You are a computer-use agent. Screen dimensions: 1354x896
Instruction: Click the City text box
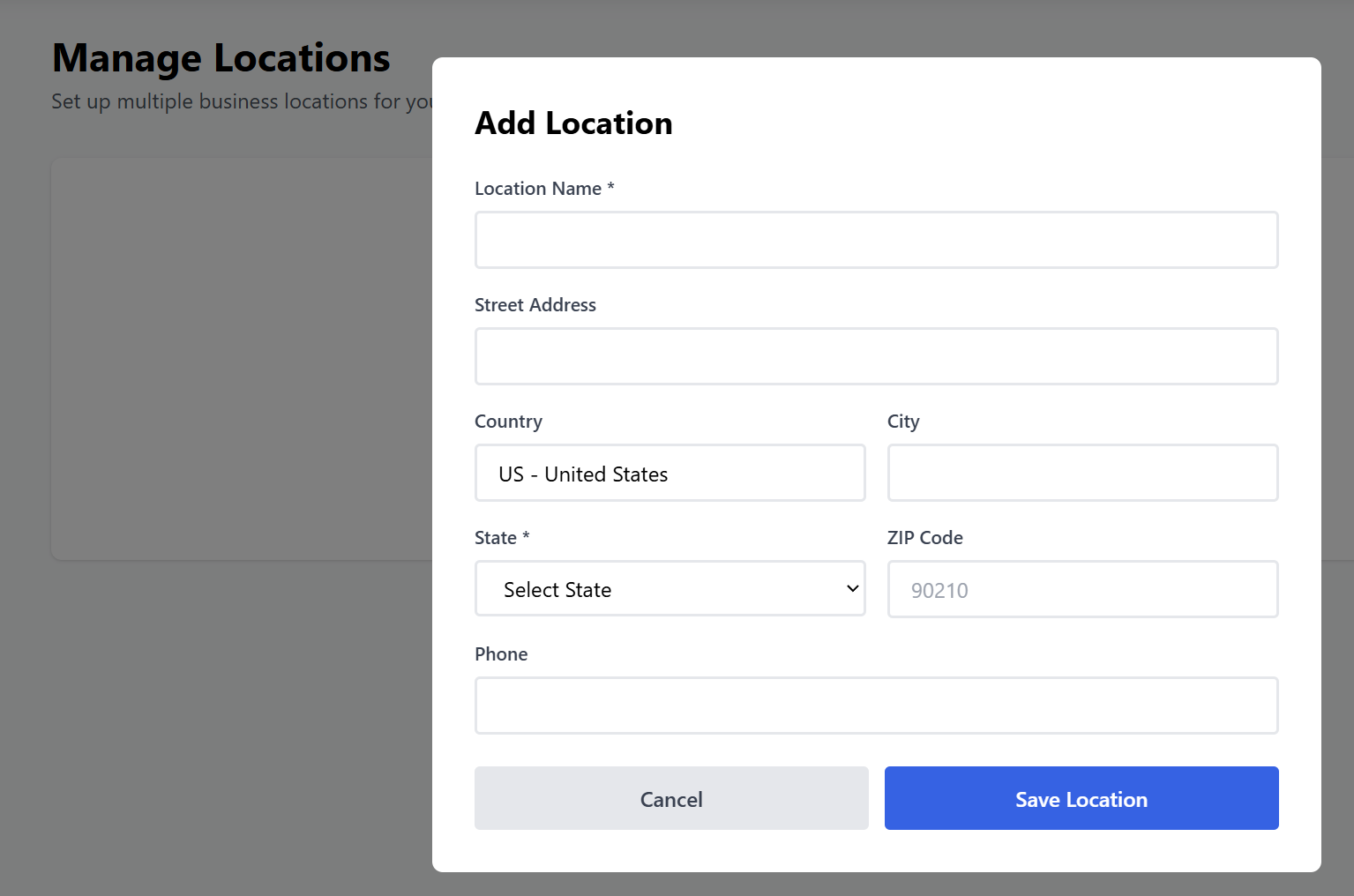(1082, 474)
